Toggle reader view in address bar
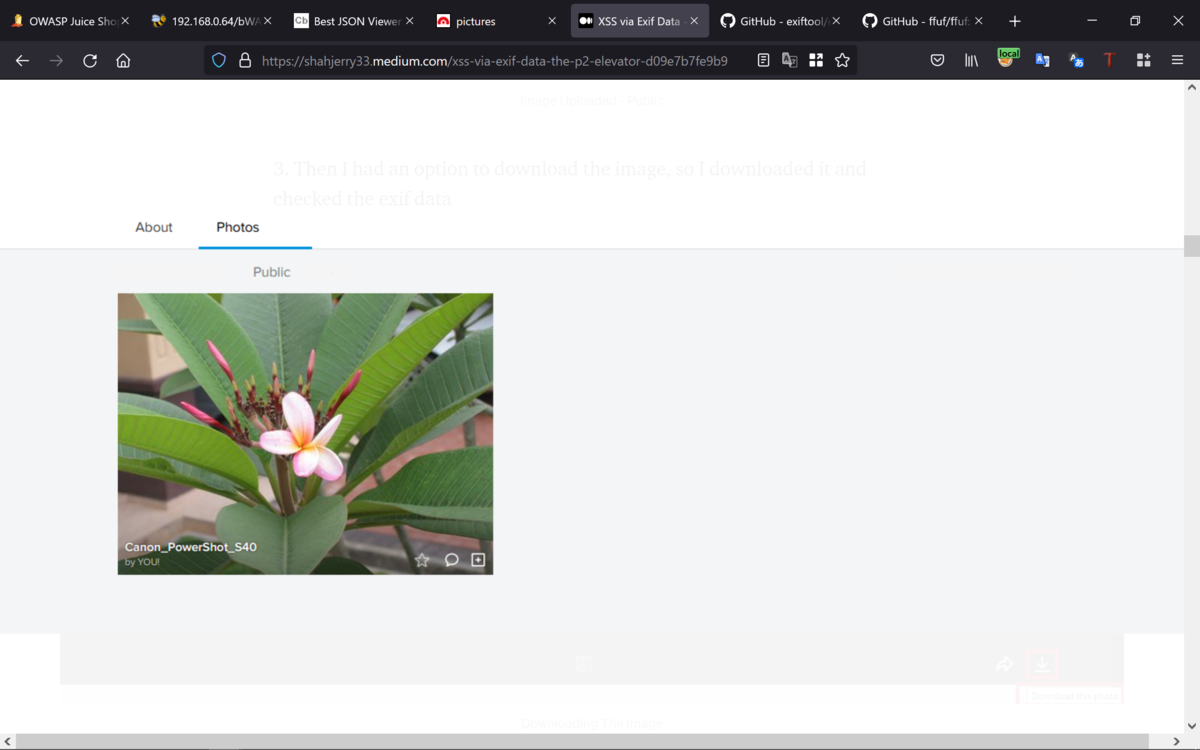The width and height of the screenshot is (1200, 750). click(763, 61)
